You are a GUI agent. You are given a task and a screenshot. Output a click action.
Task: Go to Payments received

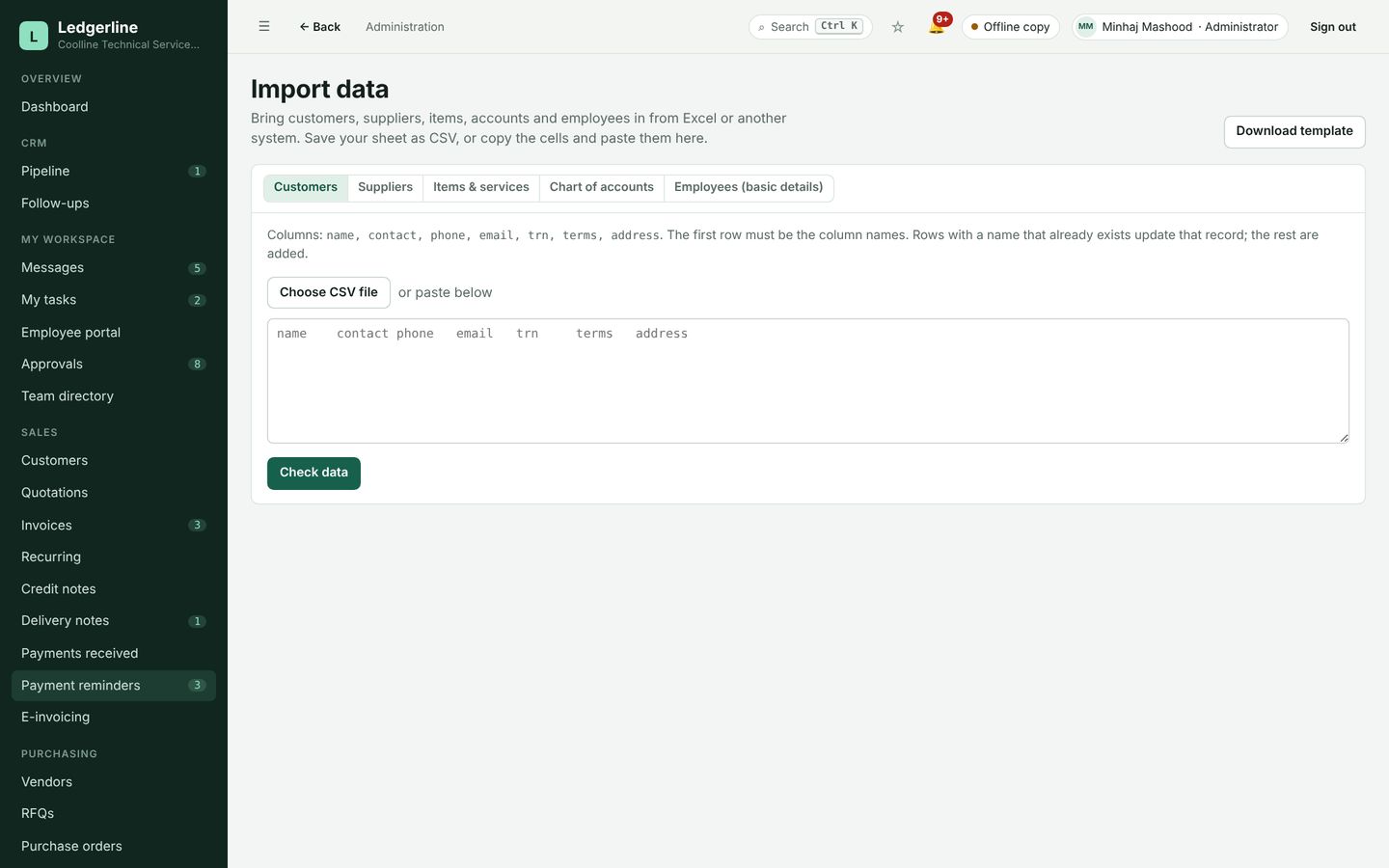[x=114, y=654]
